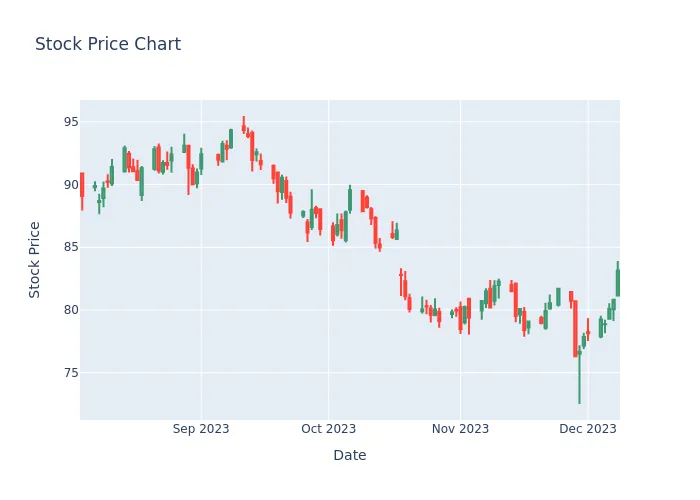The width and height of the screenshot is (700, 500).
Task: Click the 'Stock Price' y-axis label
Action: (34, 260)
